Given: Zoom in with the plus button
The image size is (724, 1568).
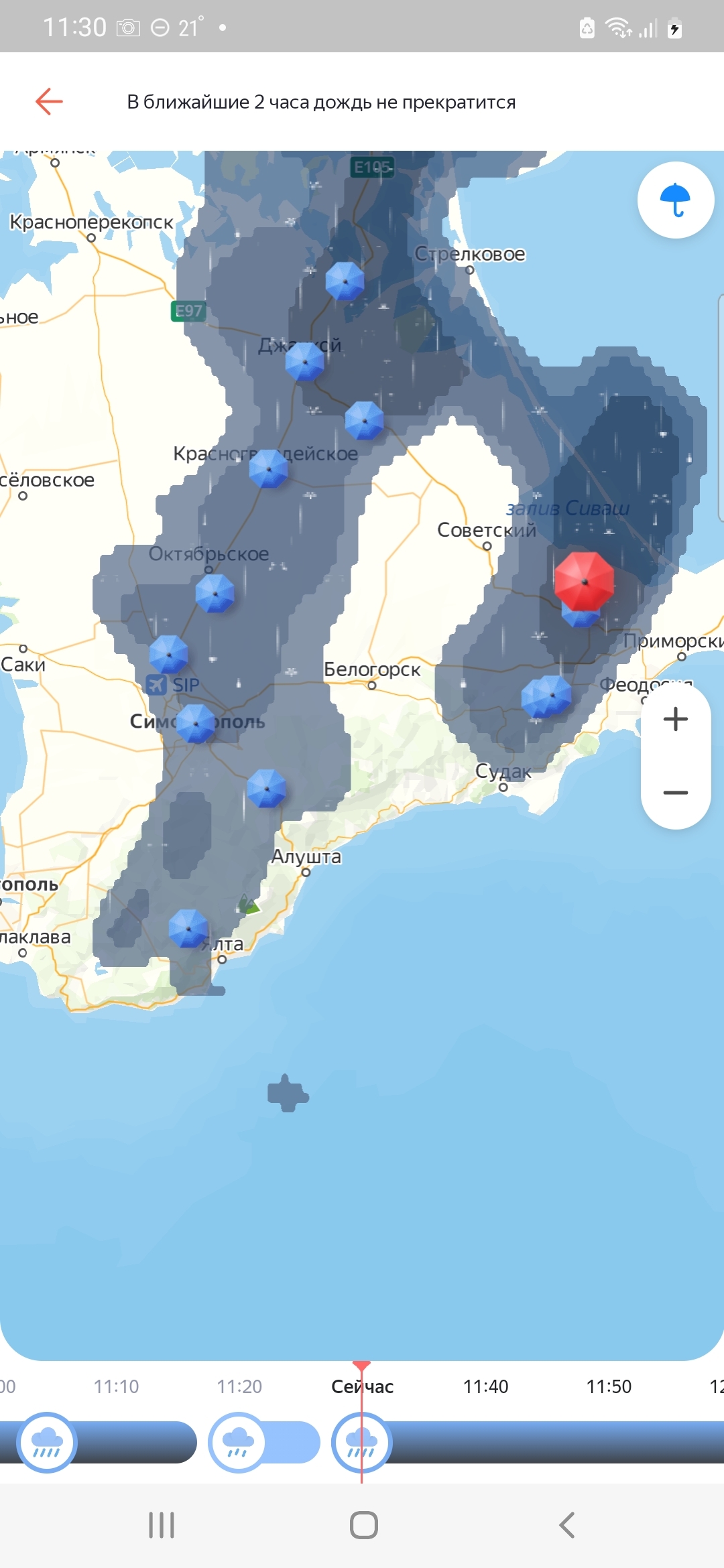Looking at the screenshot, I should 676,719.
